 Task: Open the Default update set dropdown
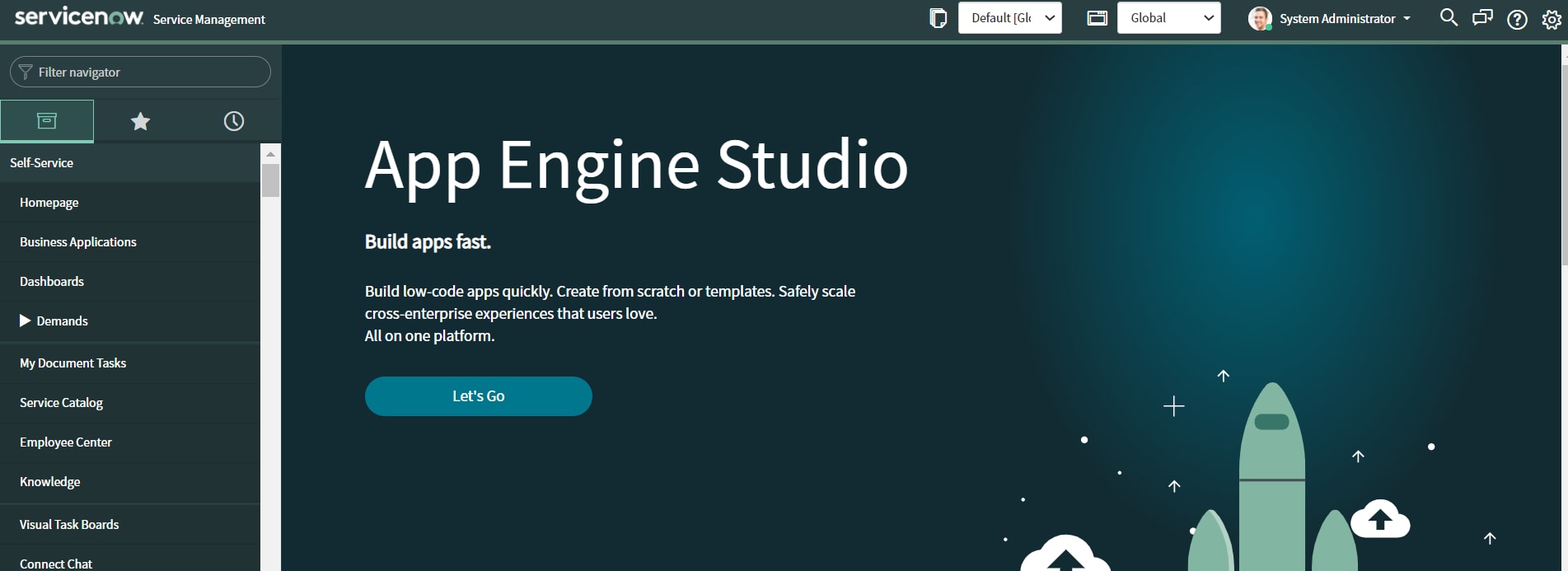(x=1010, y=18)
